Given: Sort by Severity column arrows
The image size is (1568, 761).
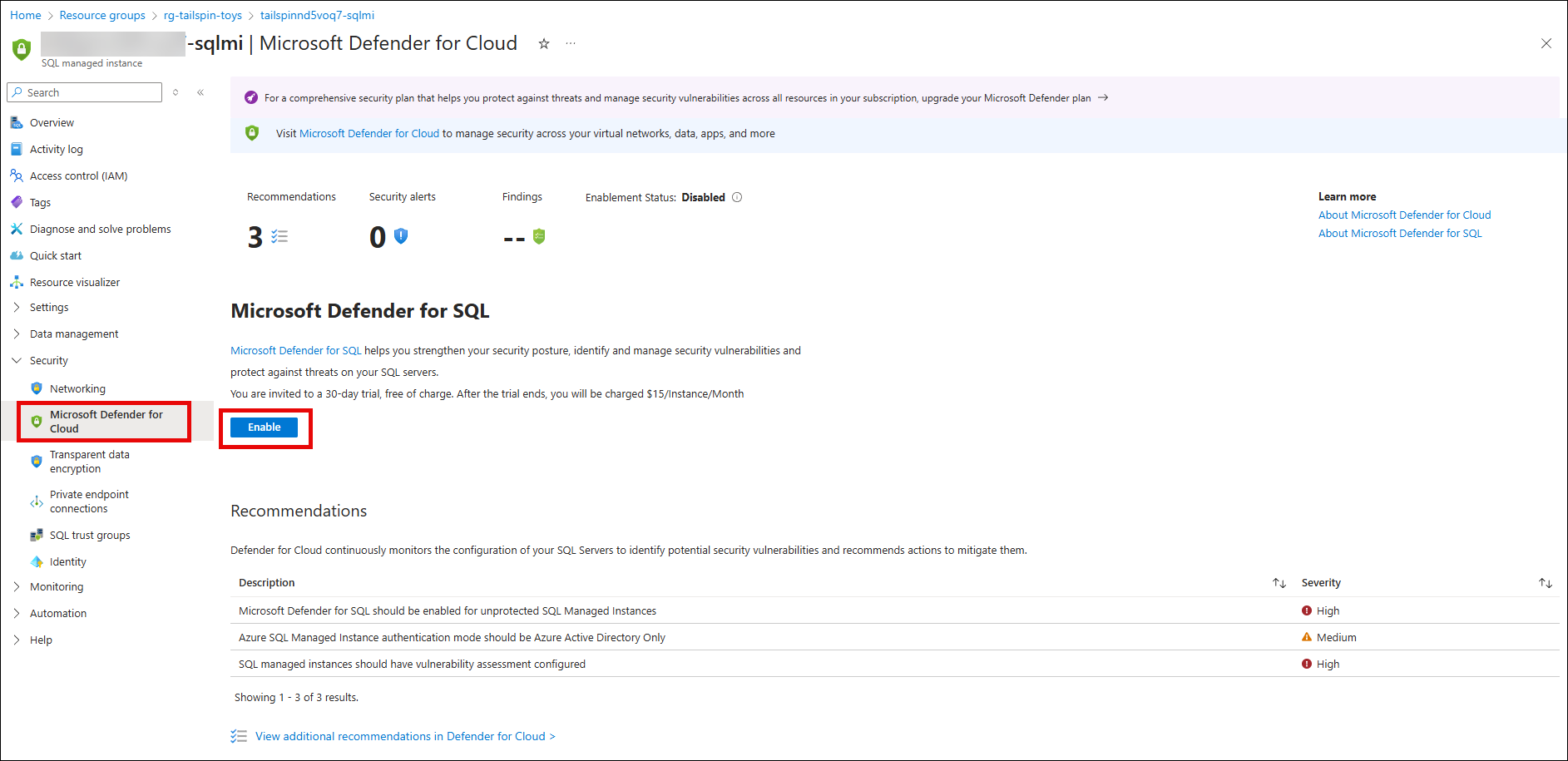Looking at the screenshot, I should tap(1545, 583).
